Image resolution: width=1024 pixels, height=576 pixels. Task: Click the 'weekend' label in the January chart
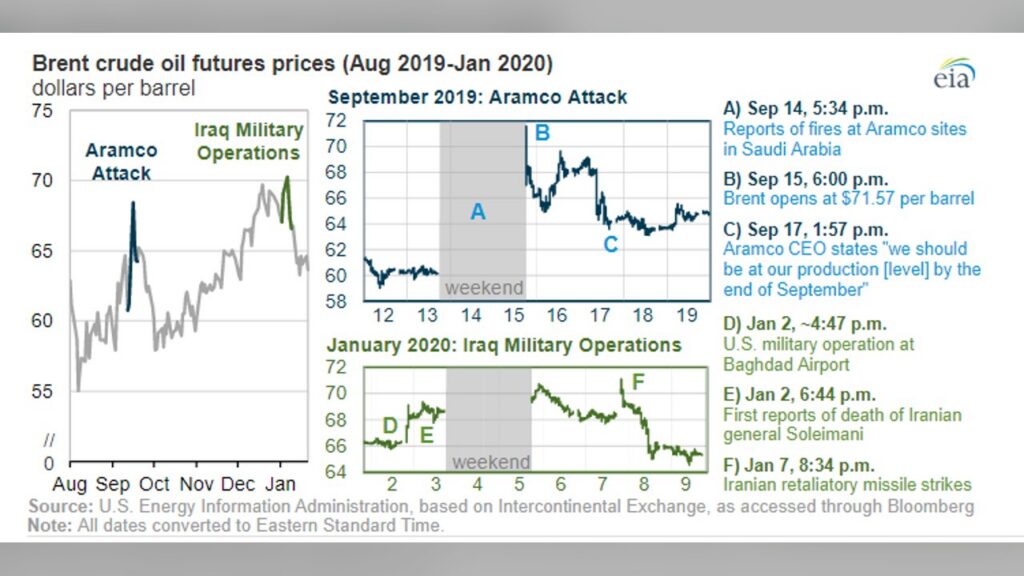click(x=491, y=462)
